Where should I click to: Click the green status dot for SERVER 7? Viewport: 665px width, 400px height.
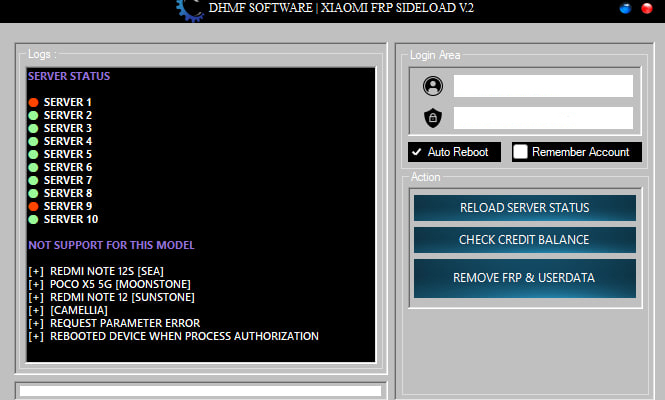pyautogui.click(x=34, y=180)
